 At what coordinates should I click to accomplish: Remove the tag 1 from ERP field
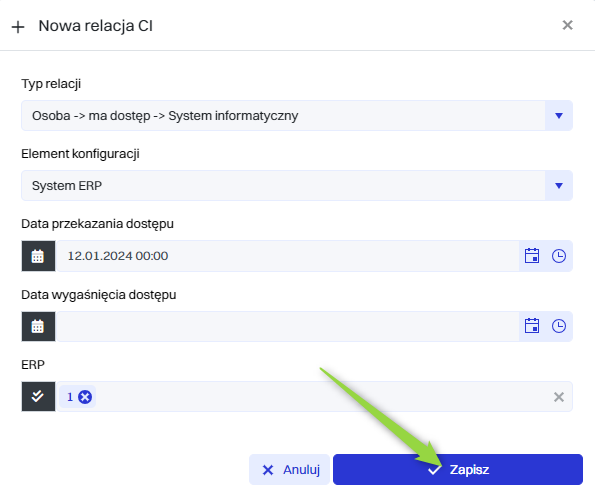point(85,397)
